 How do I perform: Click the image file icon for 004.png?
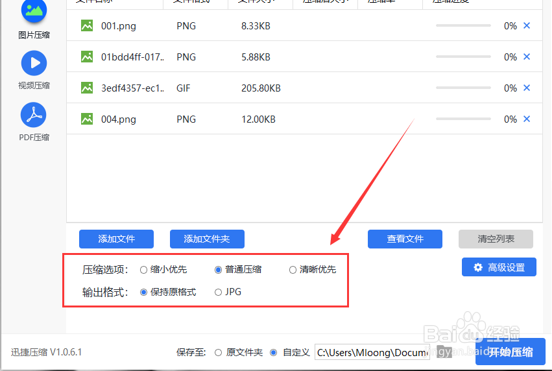pos(87,119)
